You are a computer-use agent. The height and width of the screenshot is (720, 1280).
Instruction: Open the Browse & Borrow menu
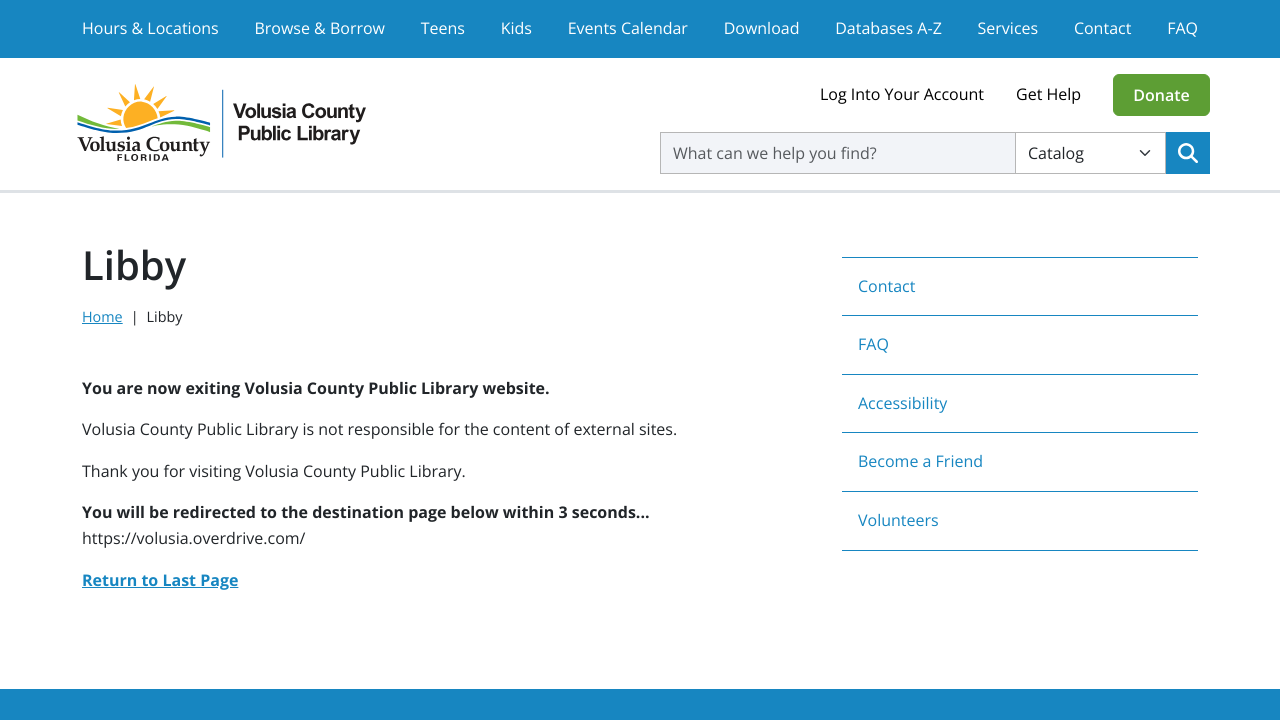coord(319,28)
